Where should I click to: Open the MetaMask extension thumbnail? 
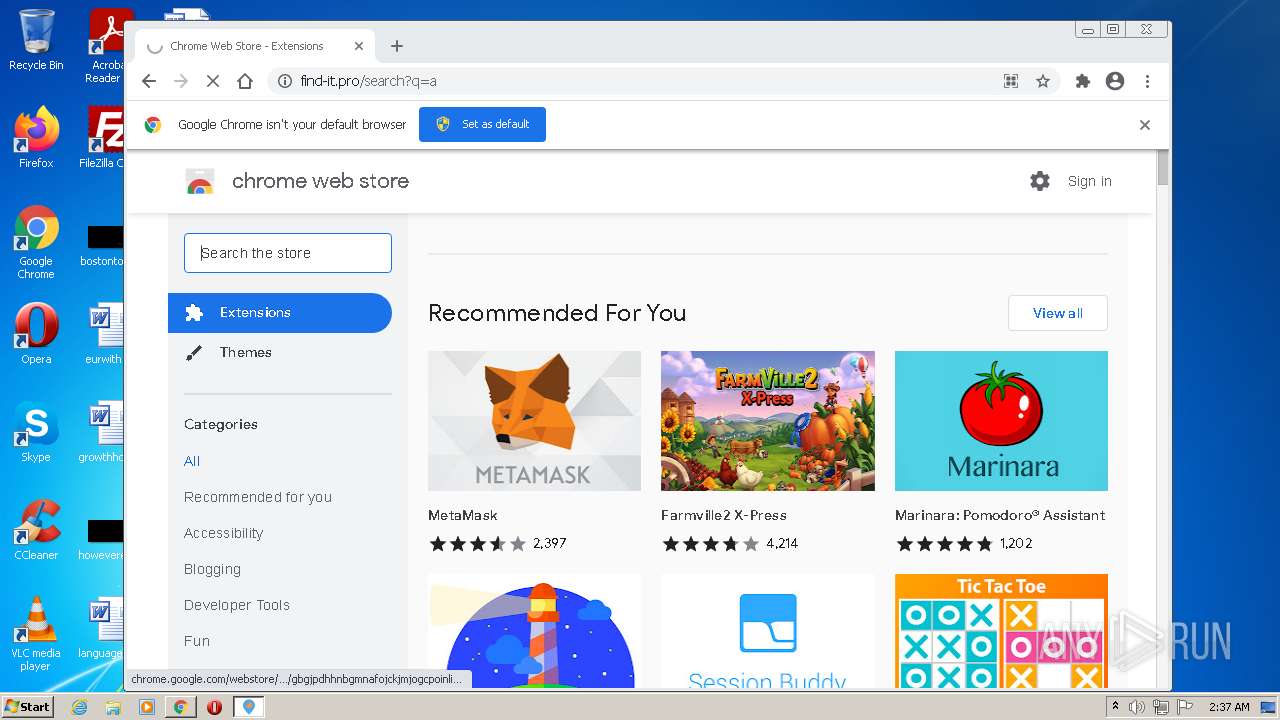coord(534,421)
